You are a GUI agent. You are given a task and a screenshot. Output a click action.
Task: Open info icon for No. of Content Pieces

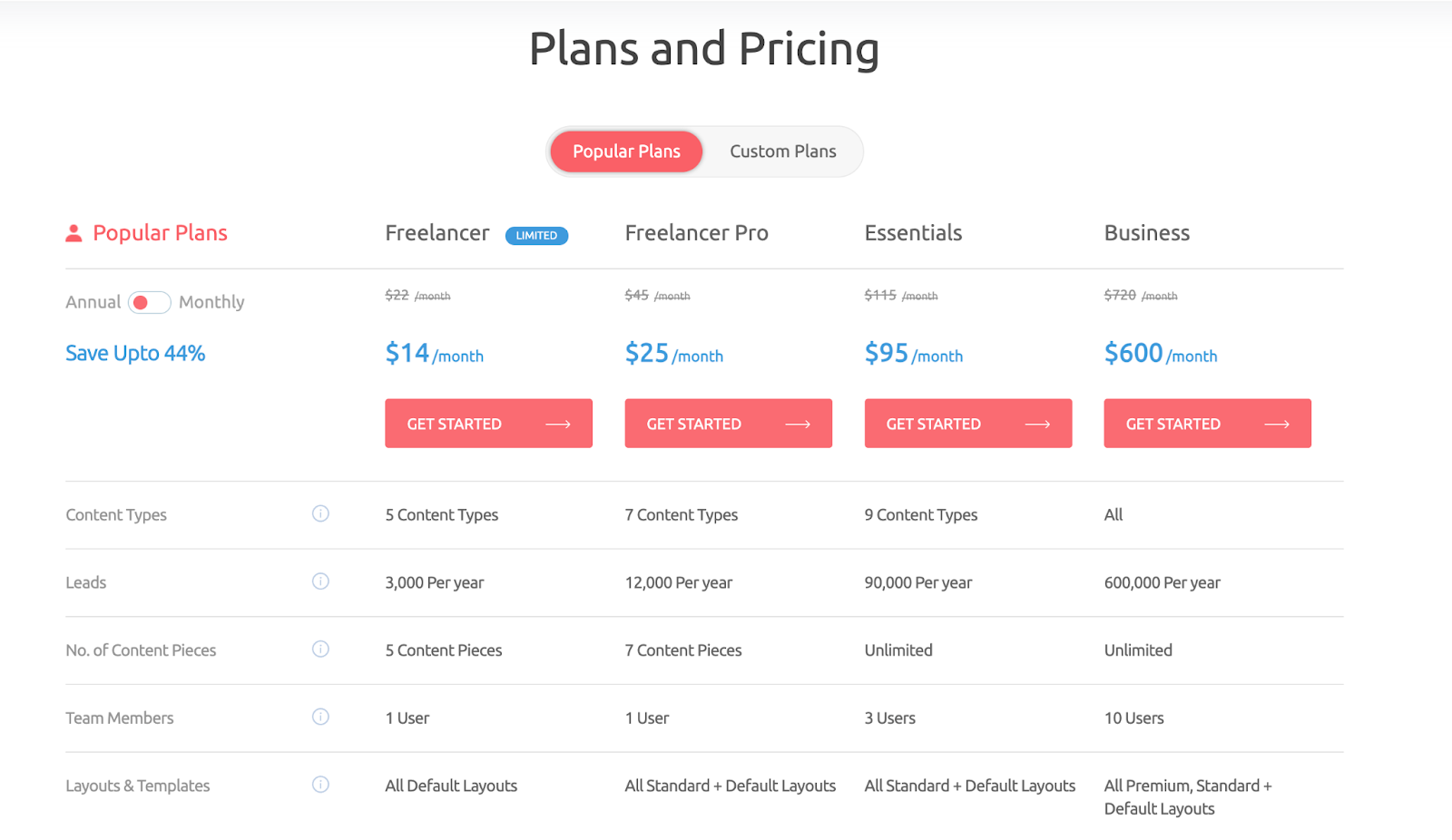320,650
